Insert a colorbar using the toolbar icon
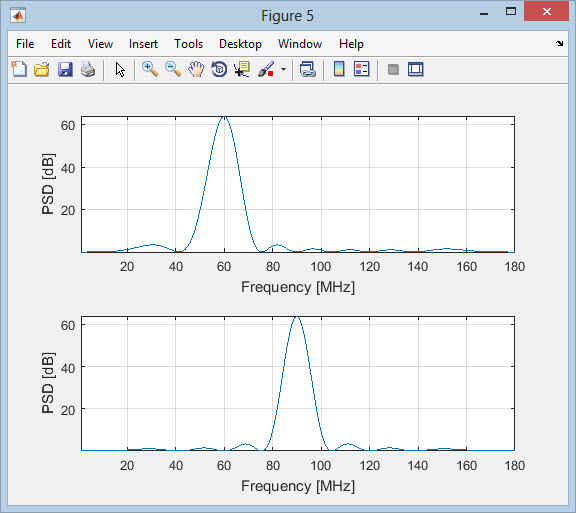The image size is (576, 513). (x=339, y=69)
